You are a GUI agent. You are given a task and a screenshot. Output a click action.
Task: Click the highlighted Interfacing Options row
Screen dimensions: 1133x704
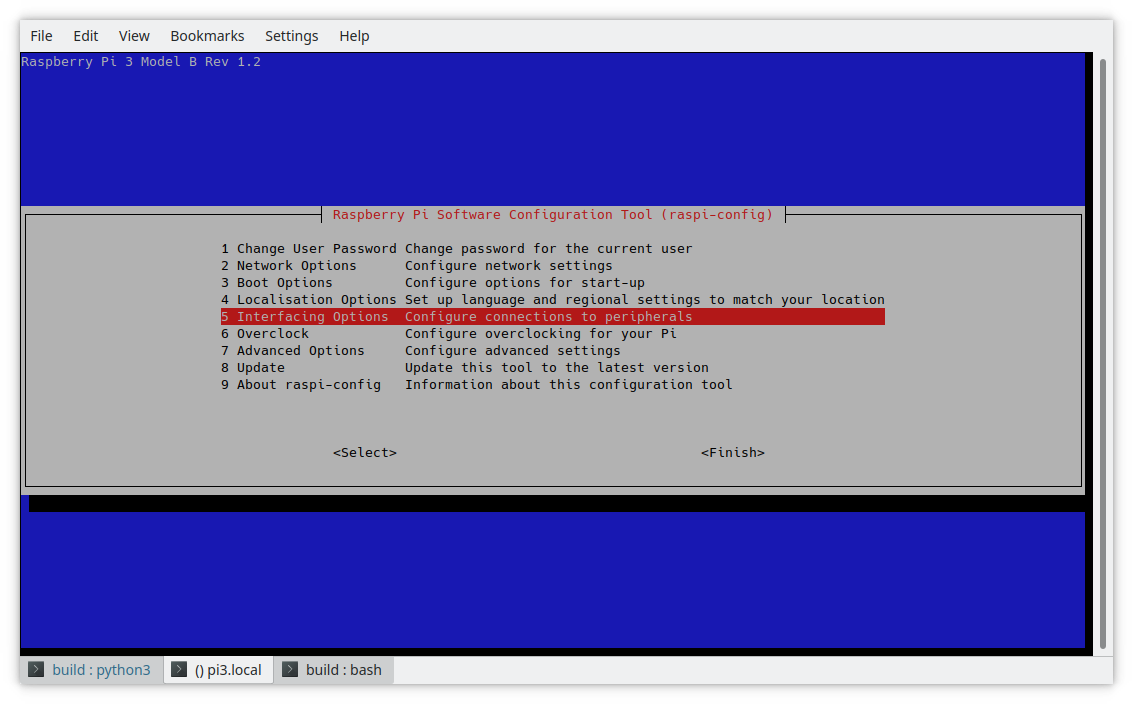pos(552,317)
